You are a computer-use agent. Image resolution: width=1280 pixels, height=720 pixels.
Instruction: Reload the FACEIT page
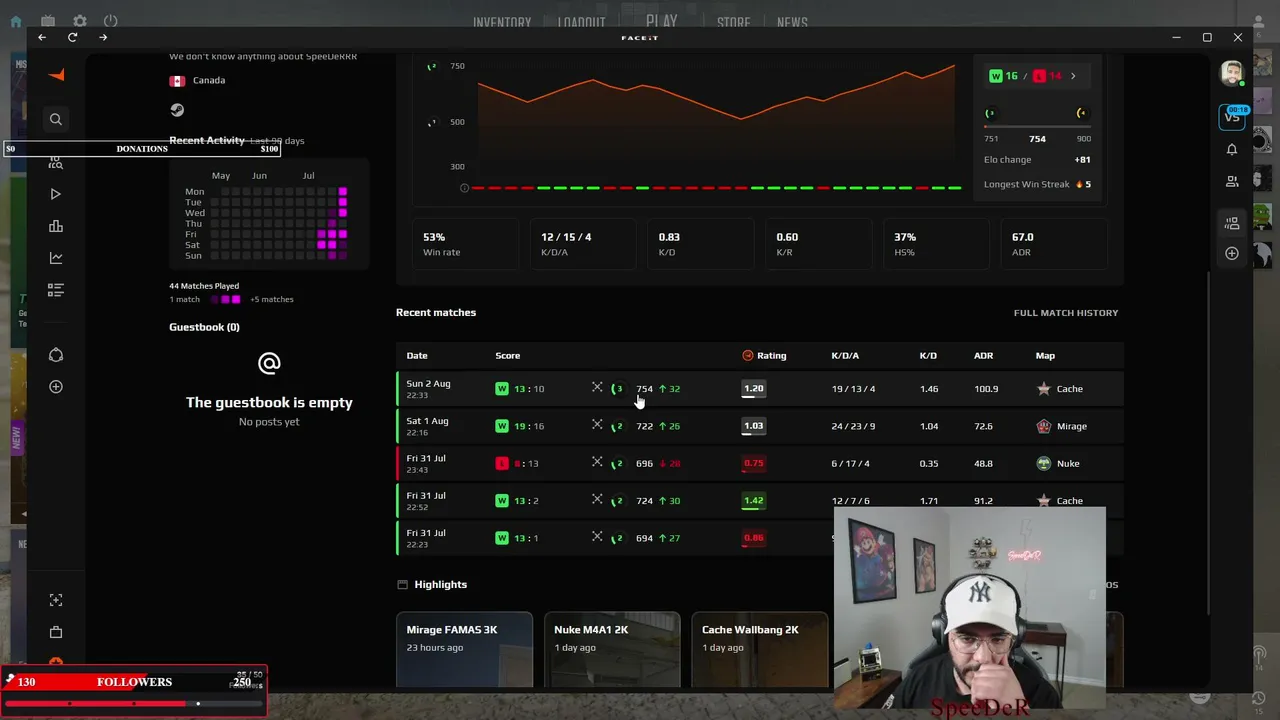coord(72,37)
